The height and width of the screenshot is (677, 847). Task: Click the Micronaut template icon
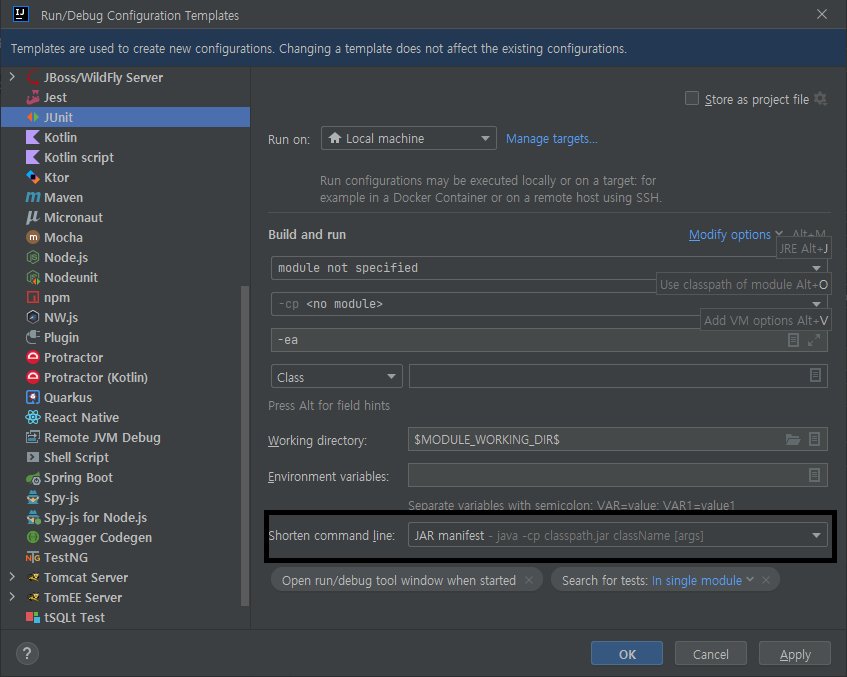[x=33, y=217]
